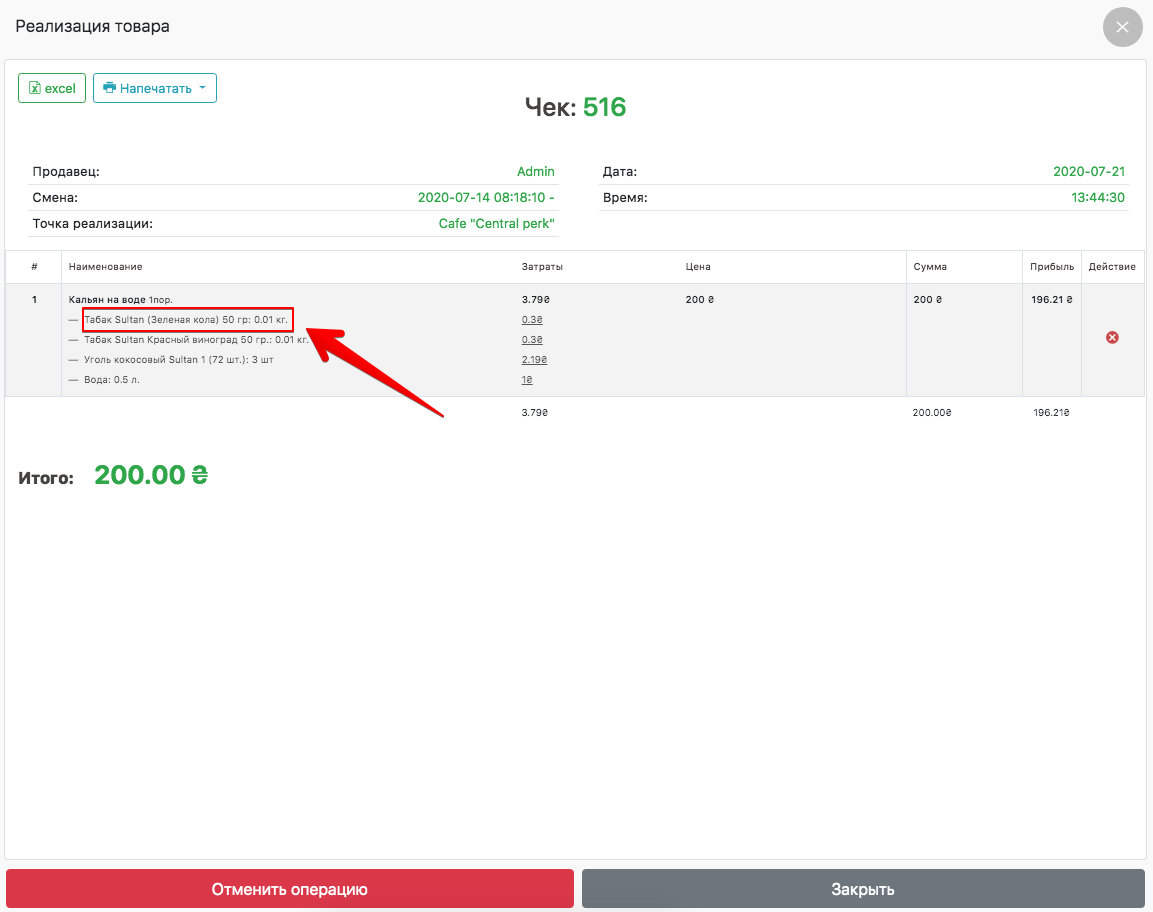Open 0.3₴ cost of Красный виноград tobacco
Image resolution: width=1153 pixels, height=912 pixels.
click(x=532, y=340)
